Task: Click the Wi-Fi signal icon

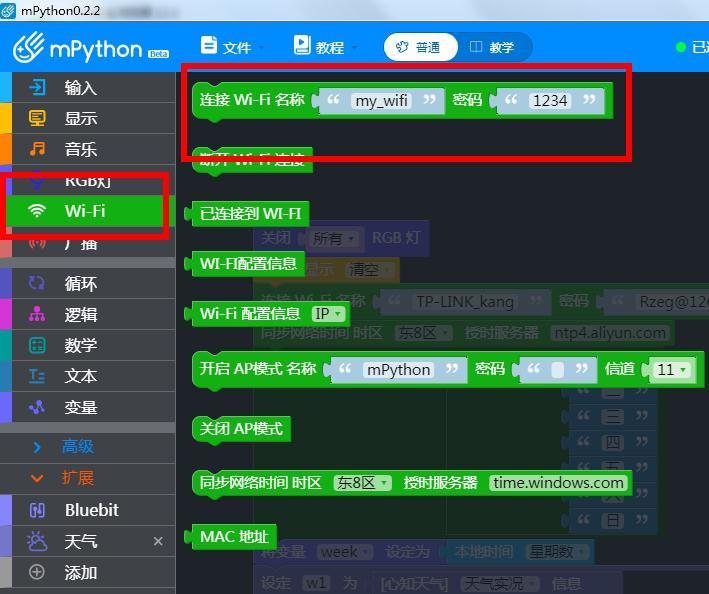Action: click(x=37, y=211)
